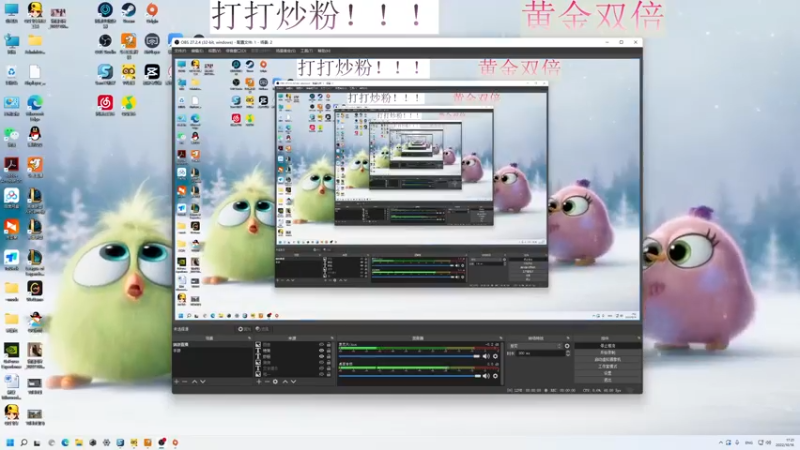
Task: Click Exit button in Controls dock
Action: (x=608, y=380)
